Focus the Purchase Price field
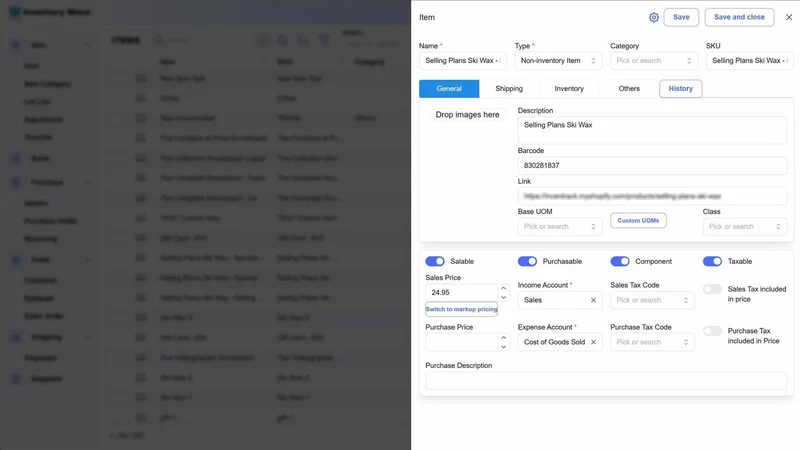This screenshot has width=800, height=450. (x=461, y=342)
